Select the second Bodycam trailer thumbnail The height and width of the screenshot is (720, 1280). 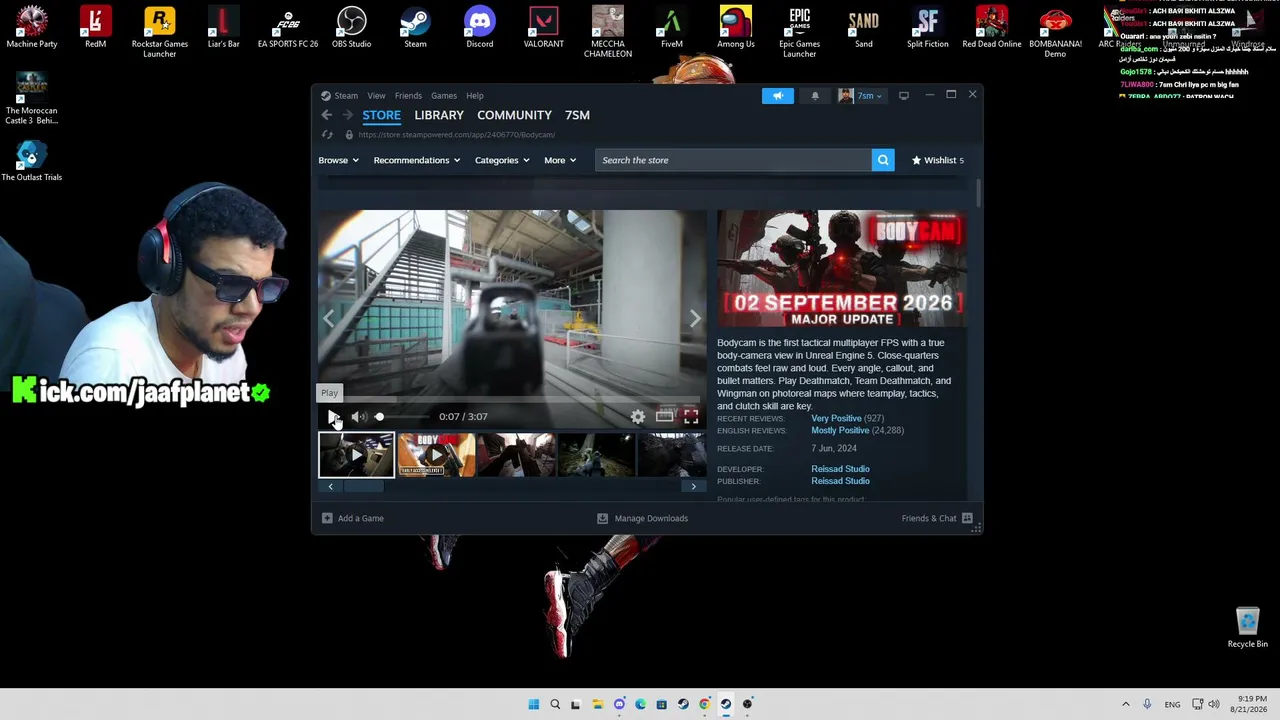coord(436,455)
